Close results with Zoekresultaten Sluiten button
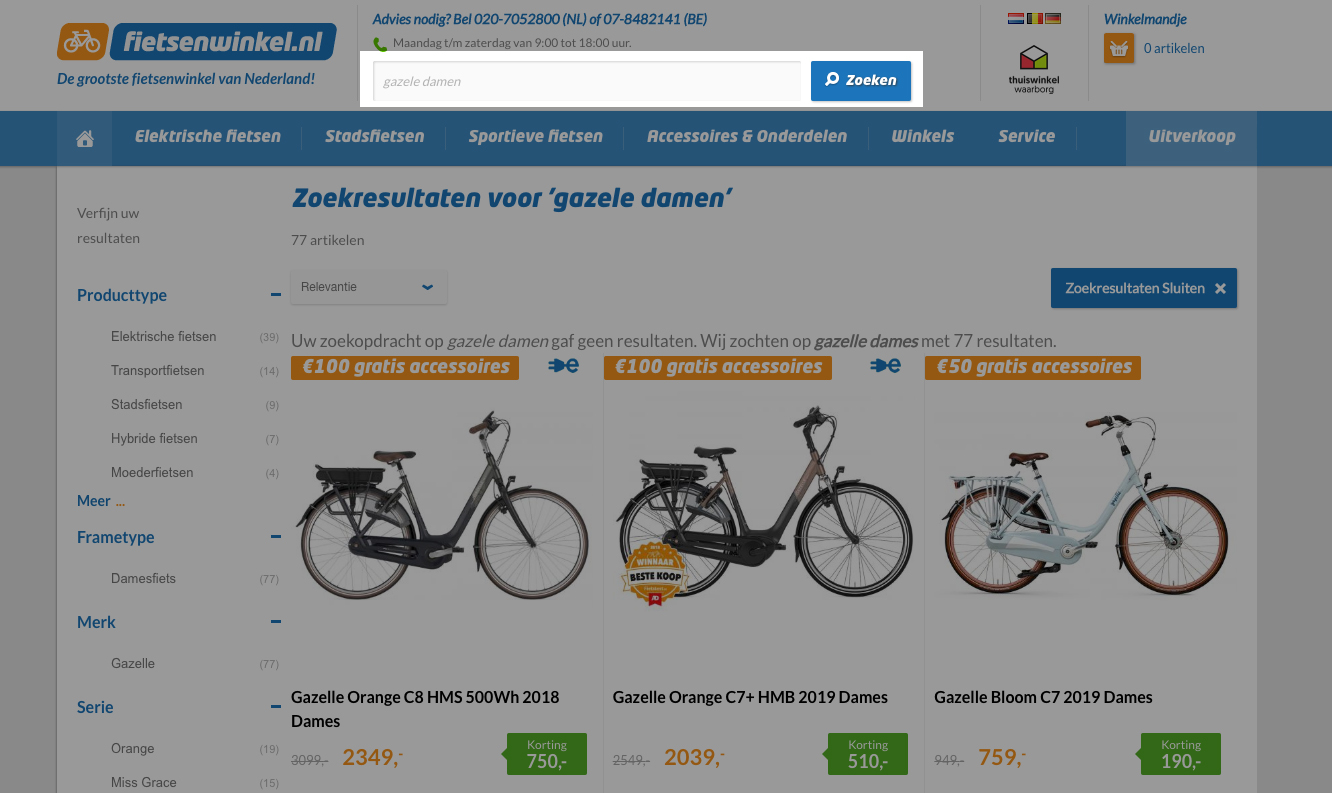The height and width of the screenshot is (793, 1332). [1144, 288]
